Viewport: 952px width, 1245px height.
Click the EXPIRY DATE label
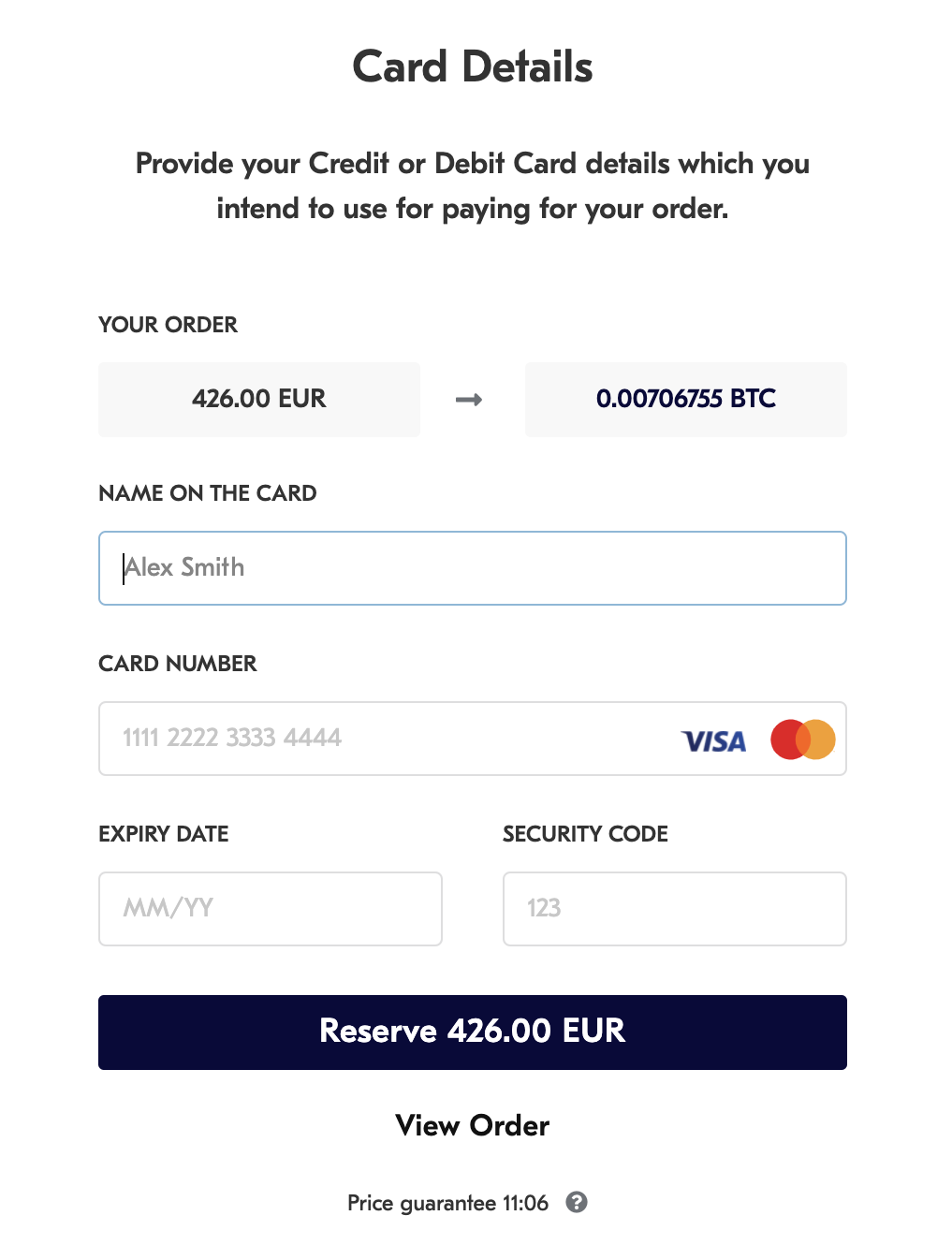point(164,834)
